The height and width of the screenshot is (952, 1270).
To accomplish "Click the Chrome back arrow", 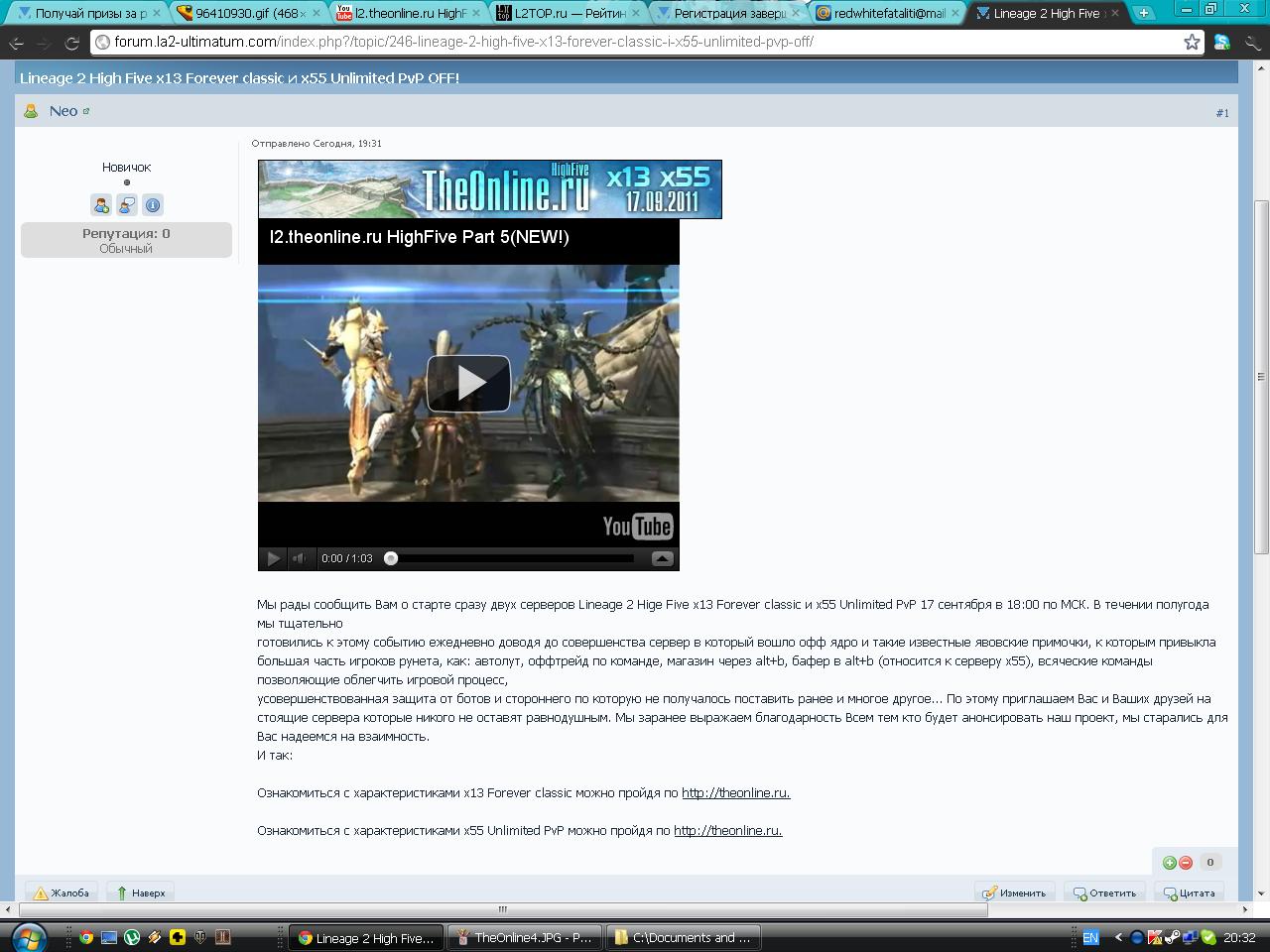I will (x=17, y=43).
